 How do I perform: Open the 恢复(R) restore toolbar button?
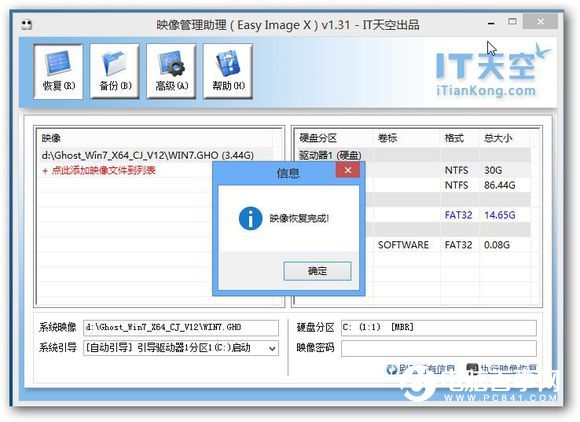(x=58, y=71)
